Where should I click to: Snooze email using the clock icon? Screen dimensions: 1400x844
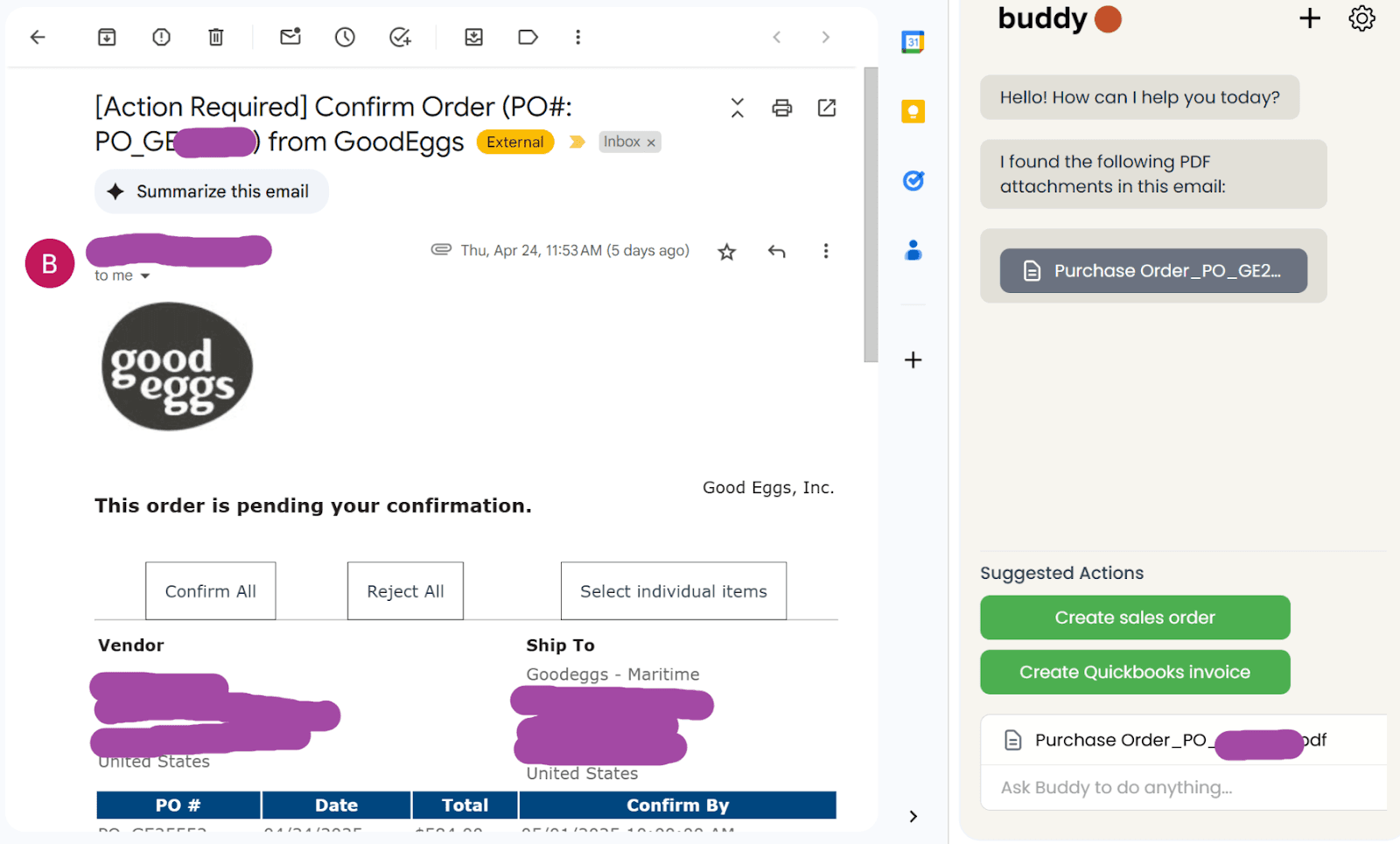[345, 37]
